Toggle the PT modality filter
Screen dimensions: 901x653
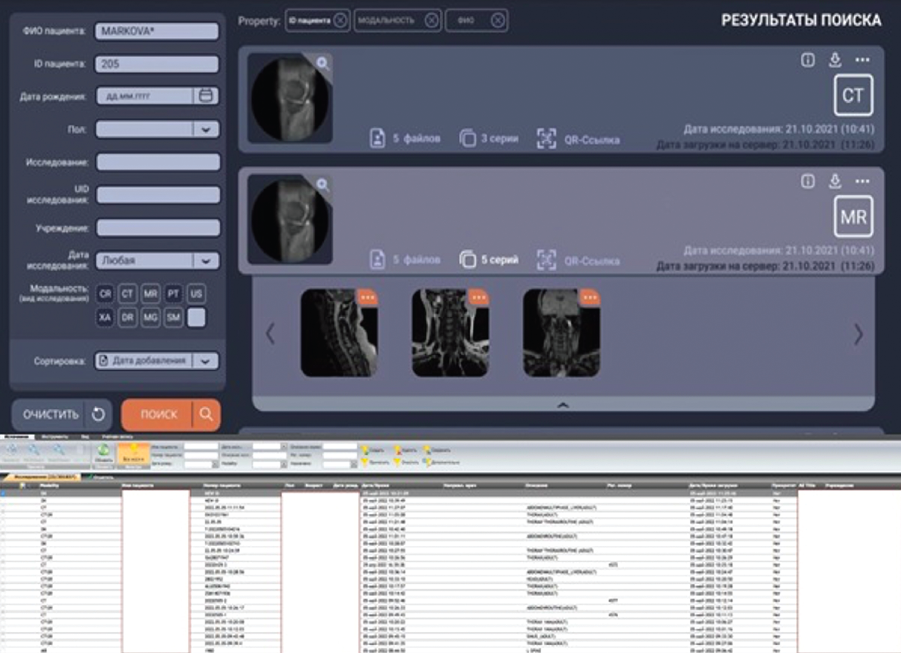[174, 294]
